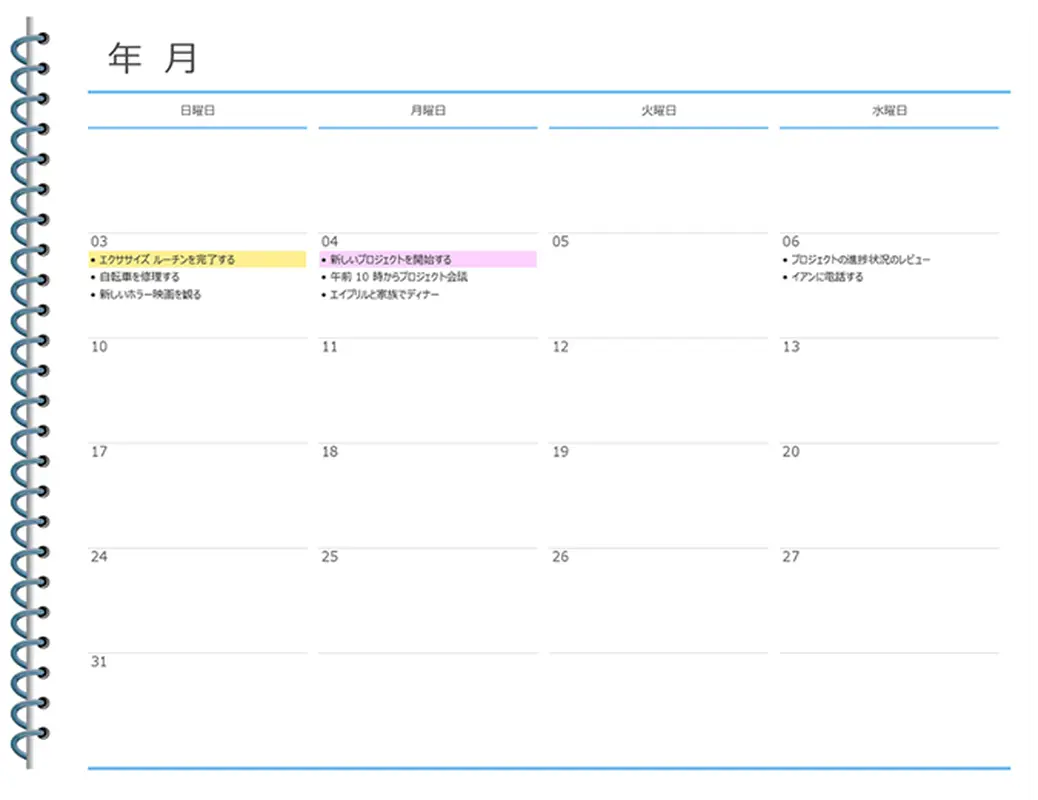Click date number 05 on Tuesday
The height and width of the screenshot is (800, 1038).
tap(560, 242)
